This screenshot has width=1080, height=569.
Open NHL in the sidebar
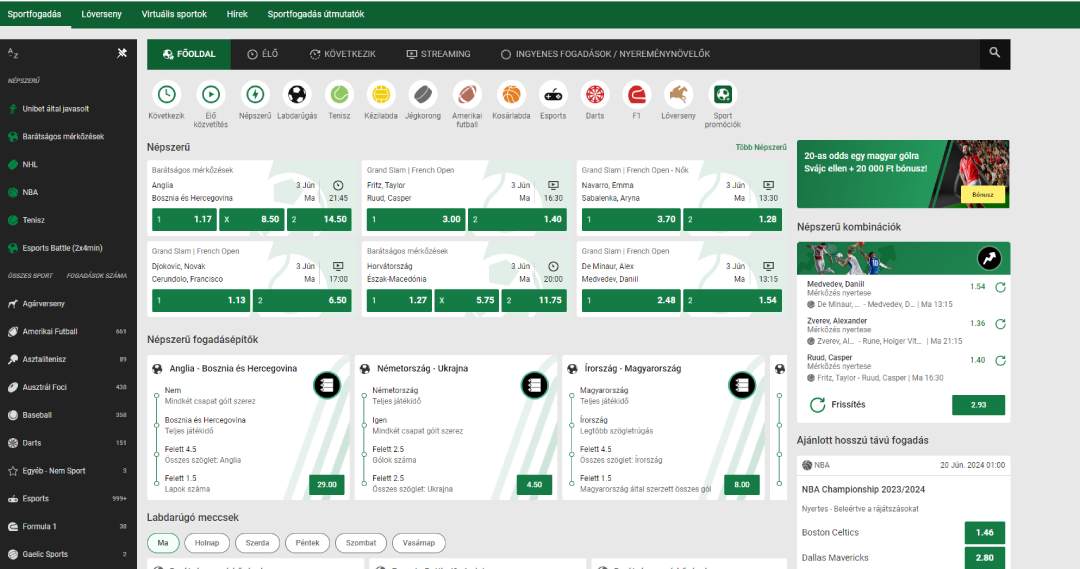(30, 165)
